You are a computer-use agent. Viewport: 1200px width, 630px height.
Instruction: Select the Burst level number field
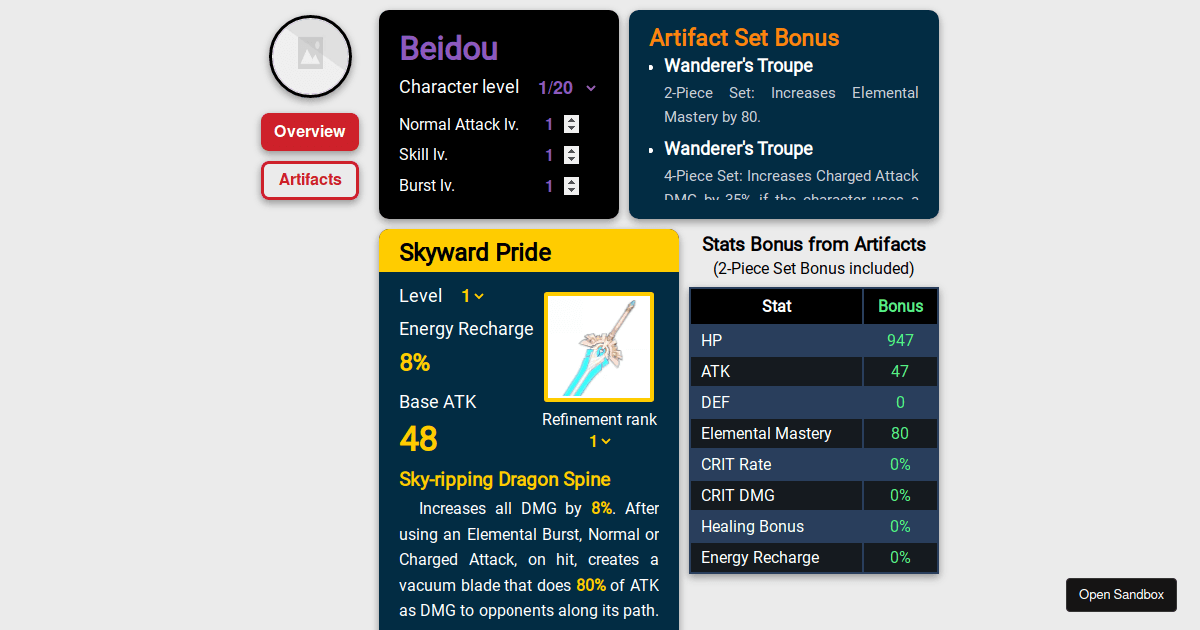point(550,186)
